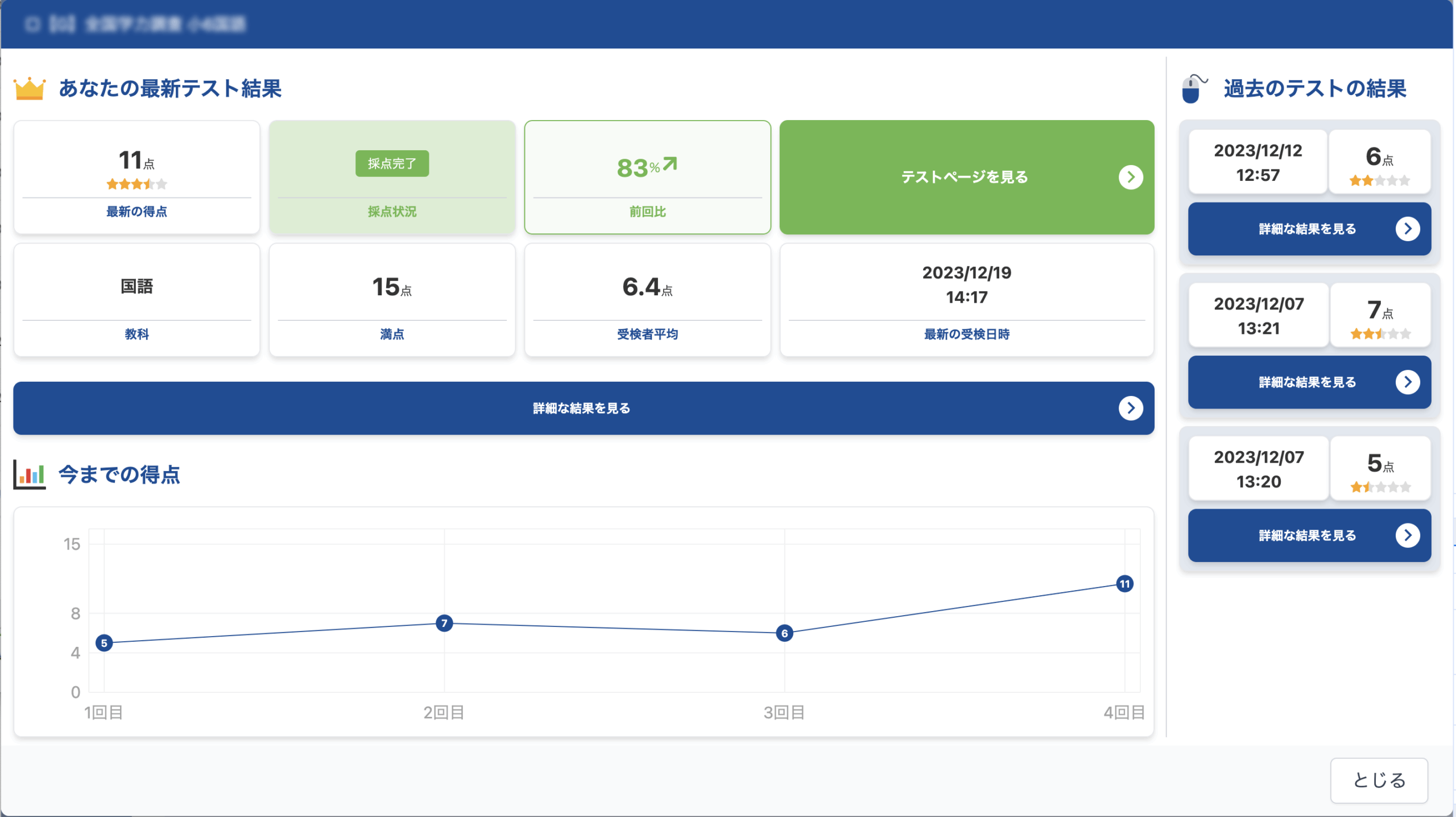The image size is (1456, 817).
Task: Click the 2023/12/12 12:57 past test date card
Action: [x=1258, y=163]
